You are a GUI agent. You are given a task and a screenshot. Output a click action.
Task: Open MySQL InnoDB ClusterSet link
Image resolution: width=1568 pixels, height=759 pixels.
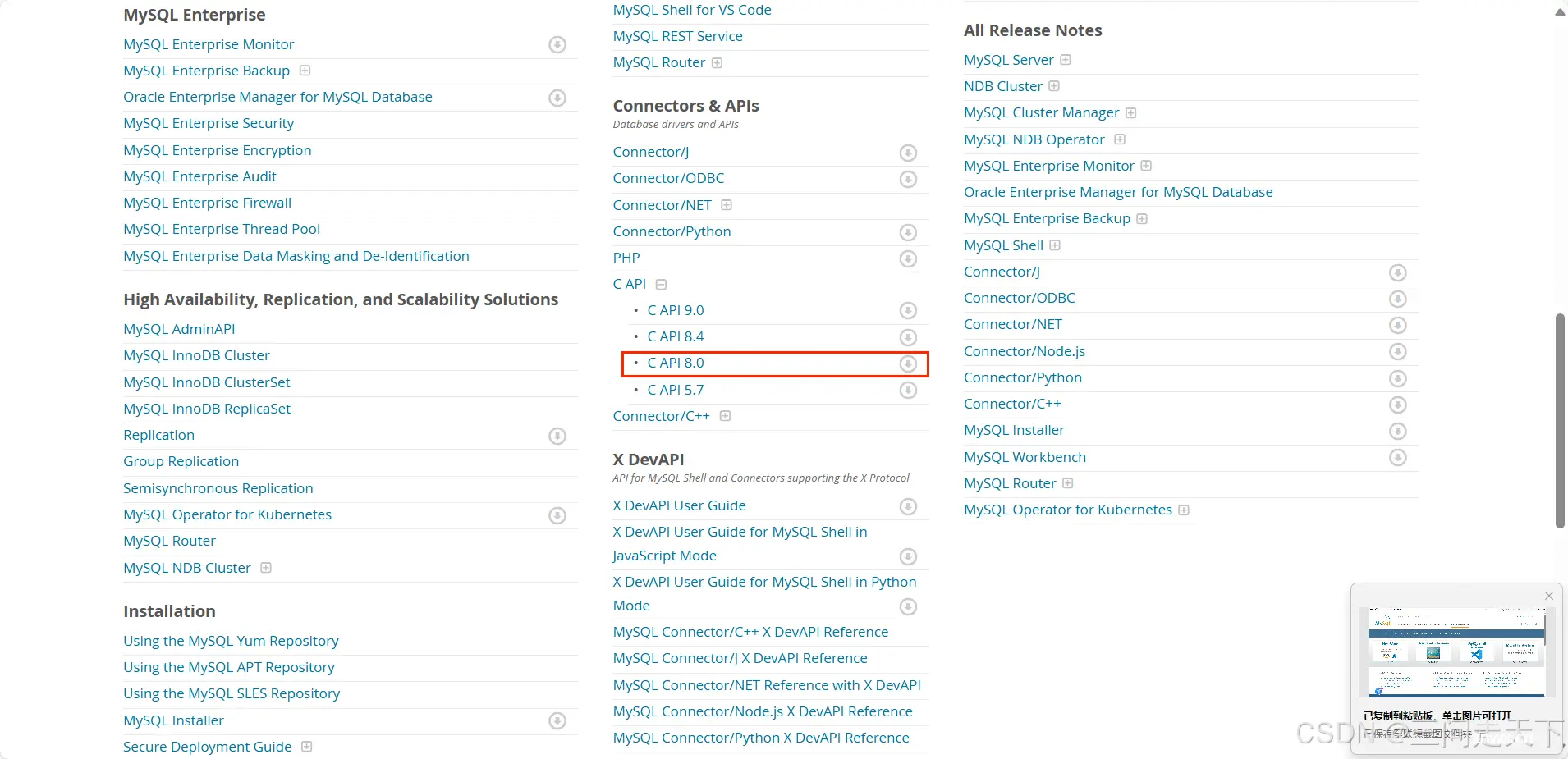(207, 382)
